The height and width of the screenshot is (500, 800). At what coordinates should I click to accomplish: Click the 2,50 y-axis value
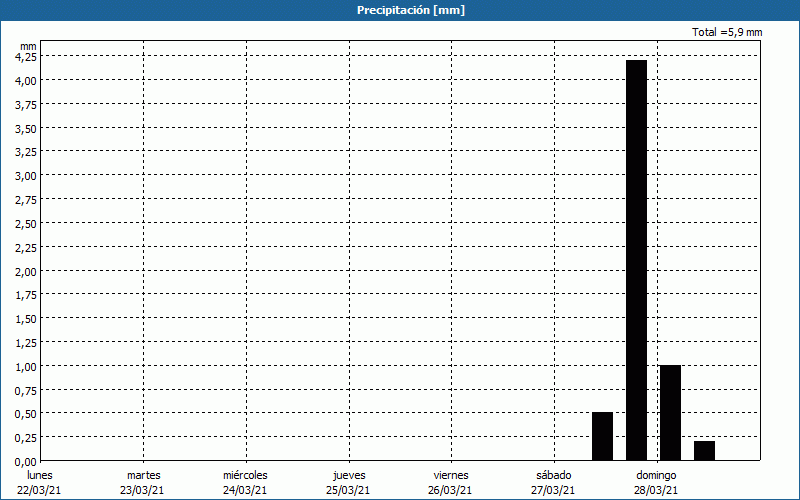(x=26, y=223)
